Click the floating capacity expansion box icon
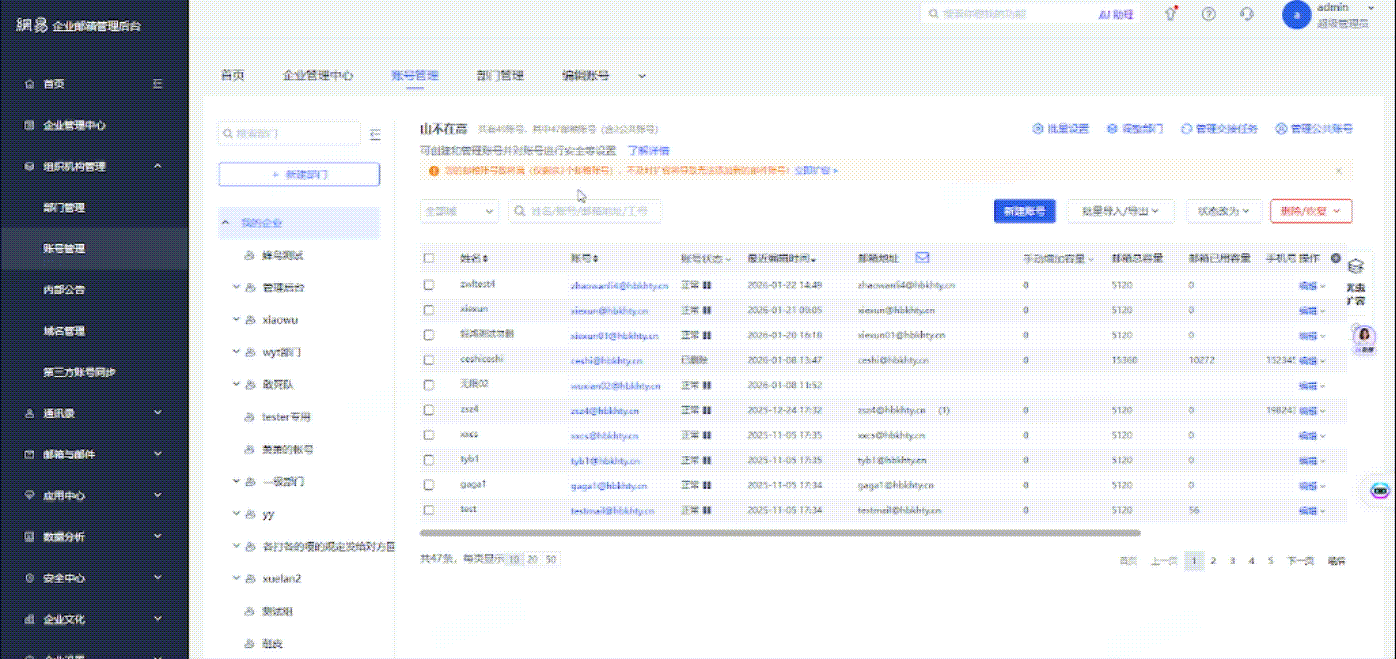 point(1356,268)
